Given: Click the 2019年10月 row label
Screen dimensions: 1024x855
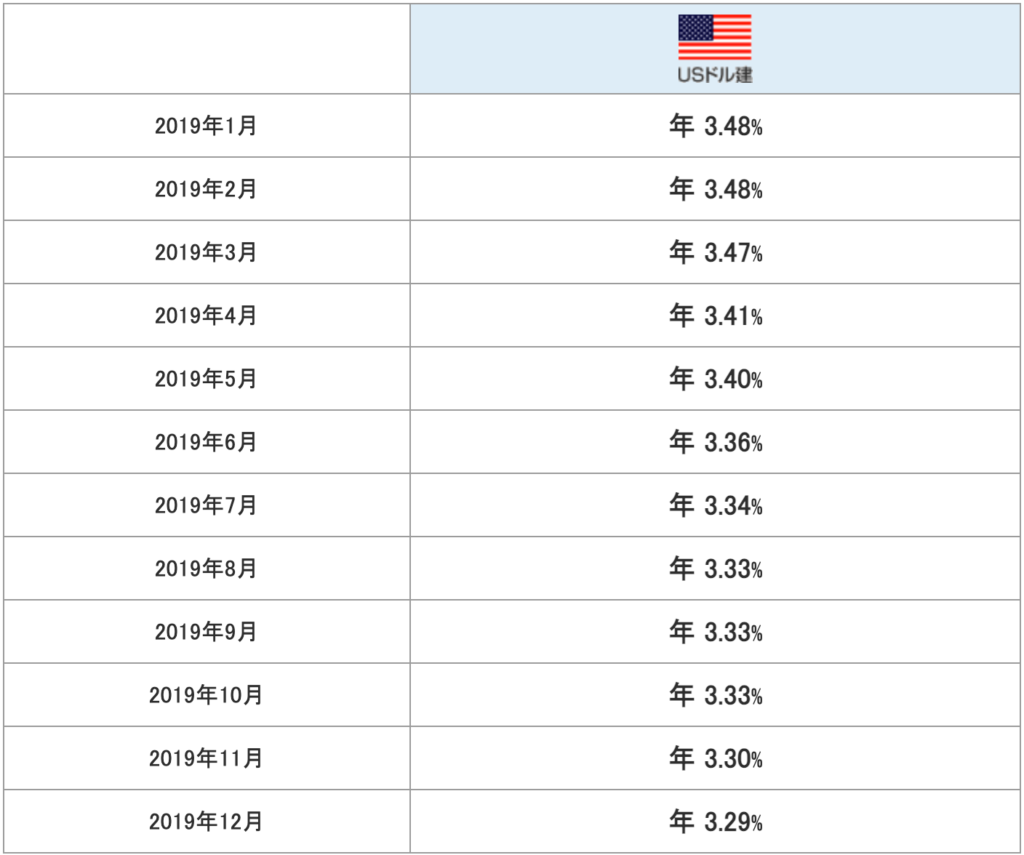Looking at the screenshot, I should tap(206, 695).
